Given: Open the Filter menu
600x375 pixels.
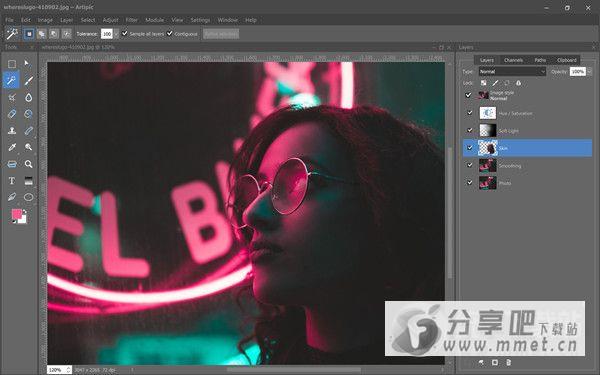Looking at the screenshot, I should 132,20.
